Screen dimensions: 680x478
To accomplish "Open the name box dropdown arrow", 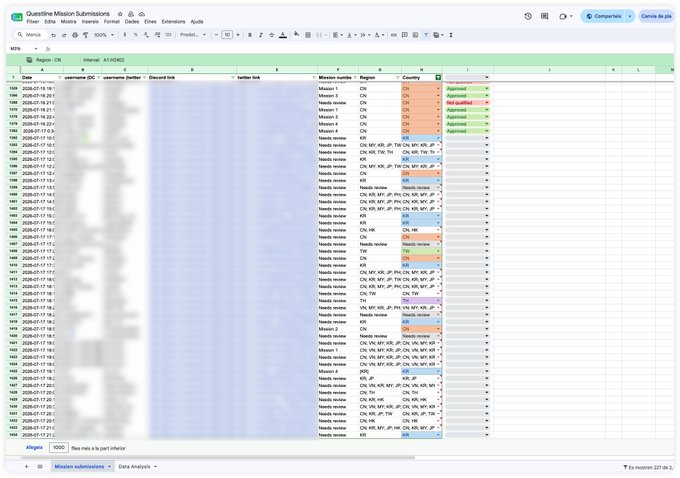I will pyautogui.click(x=36, y=49).
